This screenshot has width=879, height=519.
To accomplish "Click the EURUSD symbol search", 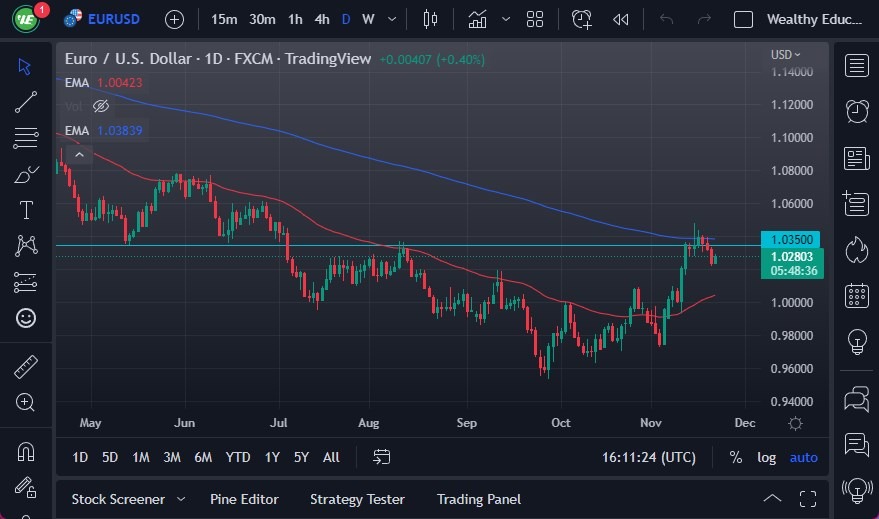I will click(113, 19).
